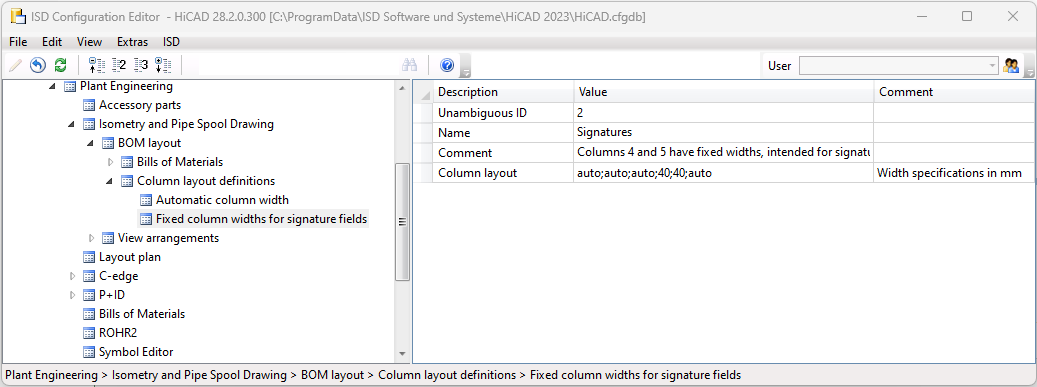Click the user management people icon
The height and width of the screenshot is (387, 1037).
point(1011,65)
